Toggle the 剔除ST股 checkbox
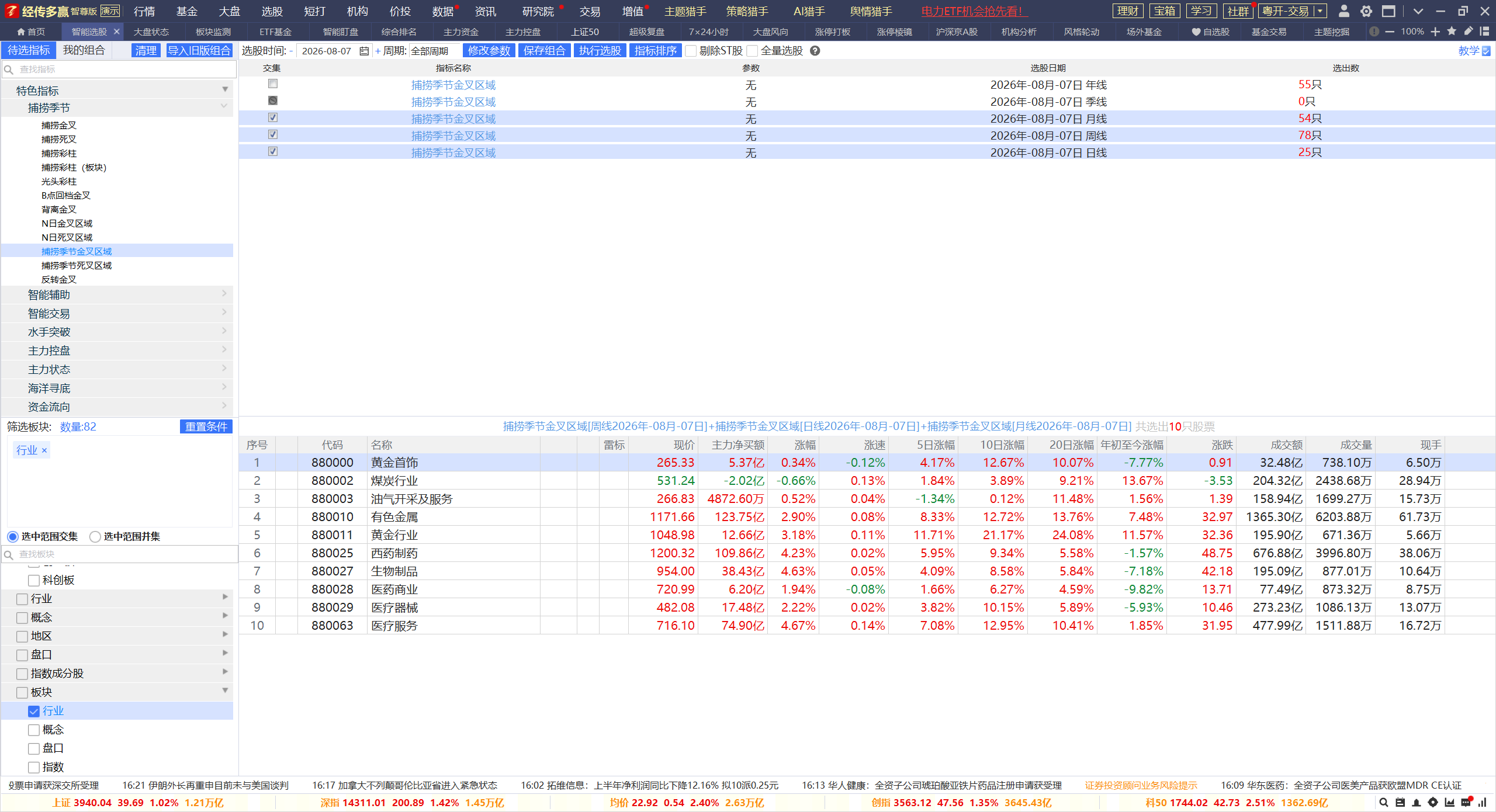 (691, 51)
